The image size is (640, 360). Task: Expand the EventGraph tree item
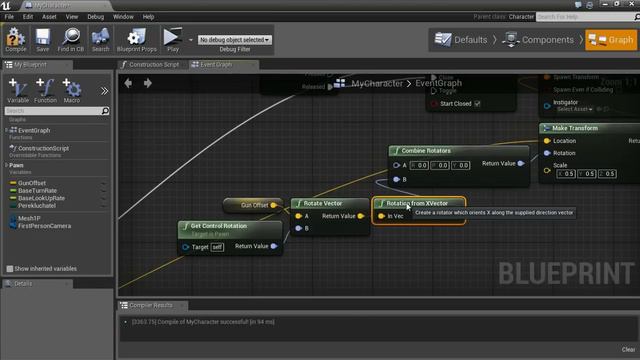coord(7,130)
